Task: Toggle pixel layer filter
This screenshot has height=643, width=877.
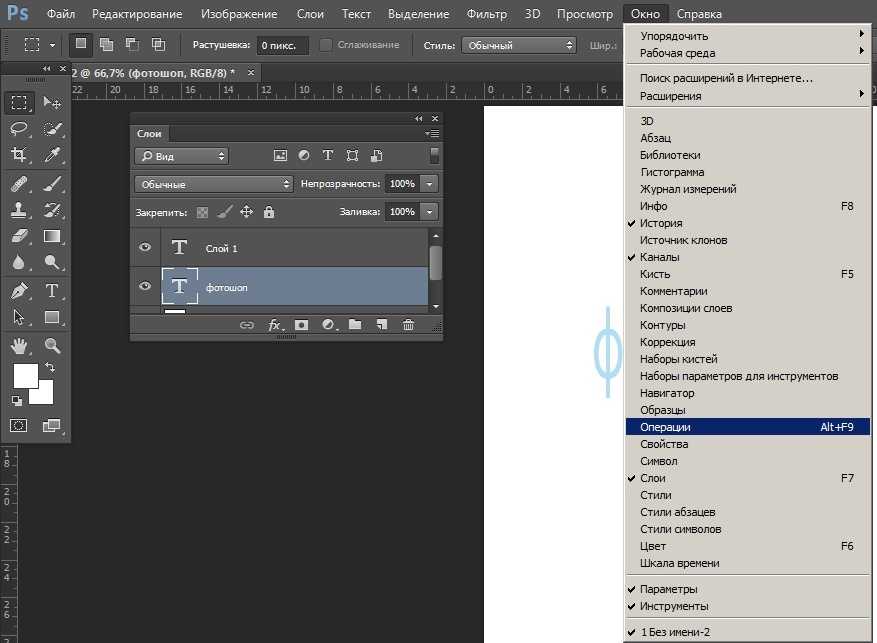Action: [x=280, y=156]
